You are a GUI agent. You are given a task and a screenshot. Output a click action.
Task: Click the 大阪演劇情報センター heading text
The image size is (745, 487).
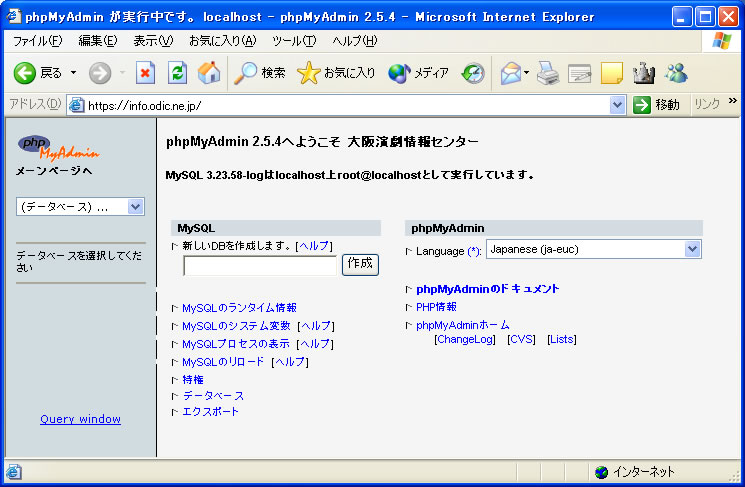(413, 142)
